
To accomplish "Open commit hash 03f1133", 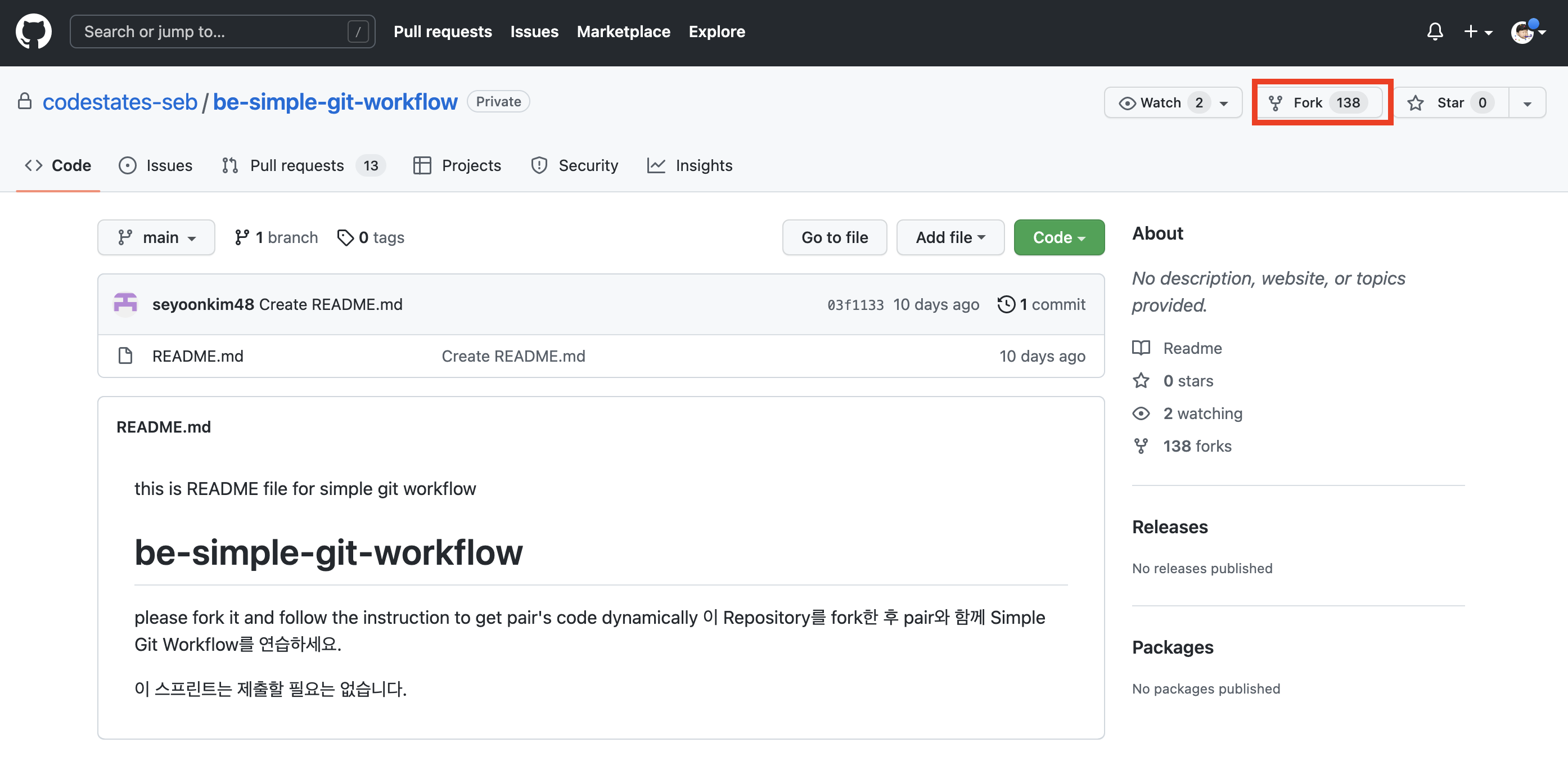I will click(x=855, y=305).
